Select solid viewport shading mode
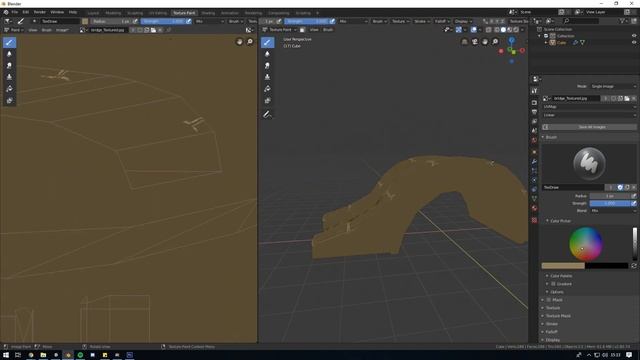 503,30
